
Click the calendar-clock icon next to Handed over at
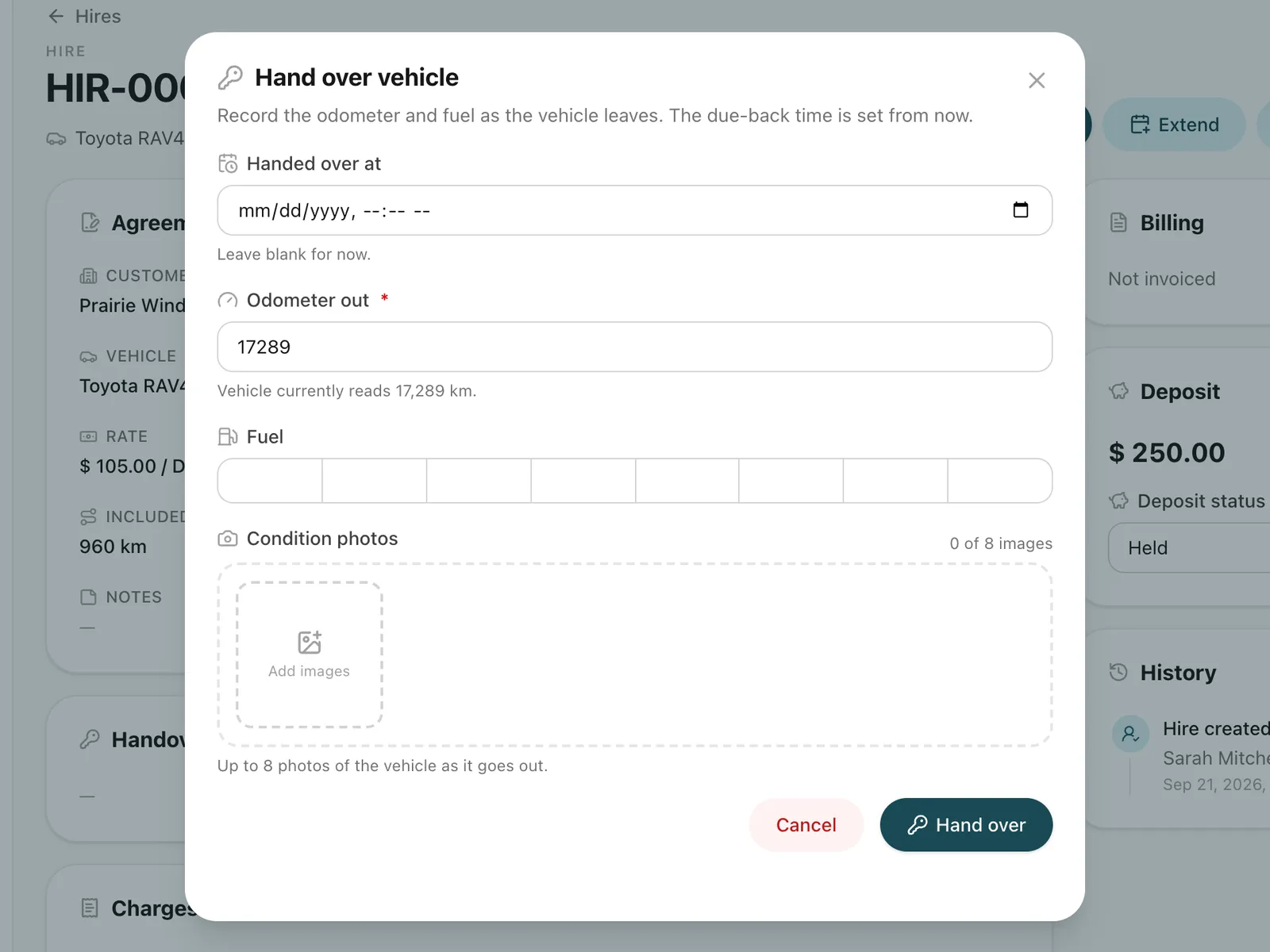(x=228, y=163)
